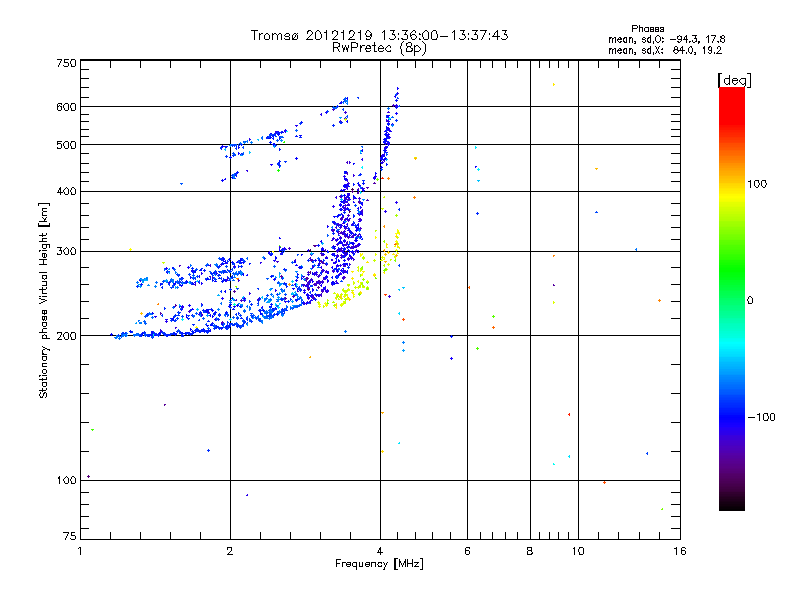Click the y-axis tick label '75'
Image resolution: width=800 pixels, height=600 pixels.
point(70,536)
